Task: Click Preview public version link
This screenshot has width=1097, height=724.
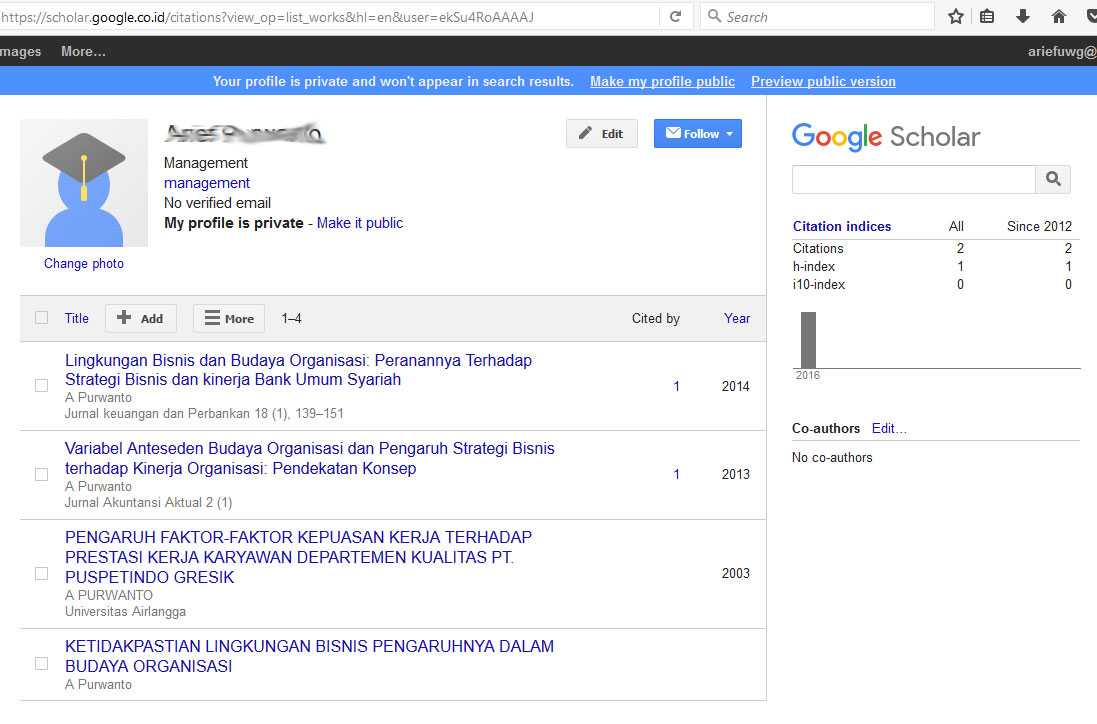Action: [x=823, y=82]
